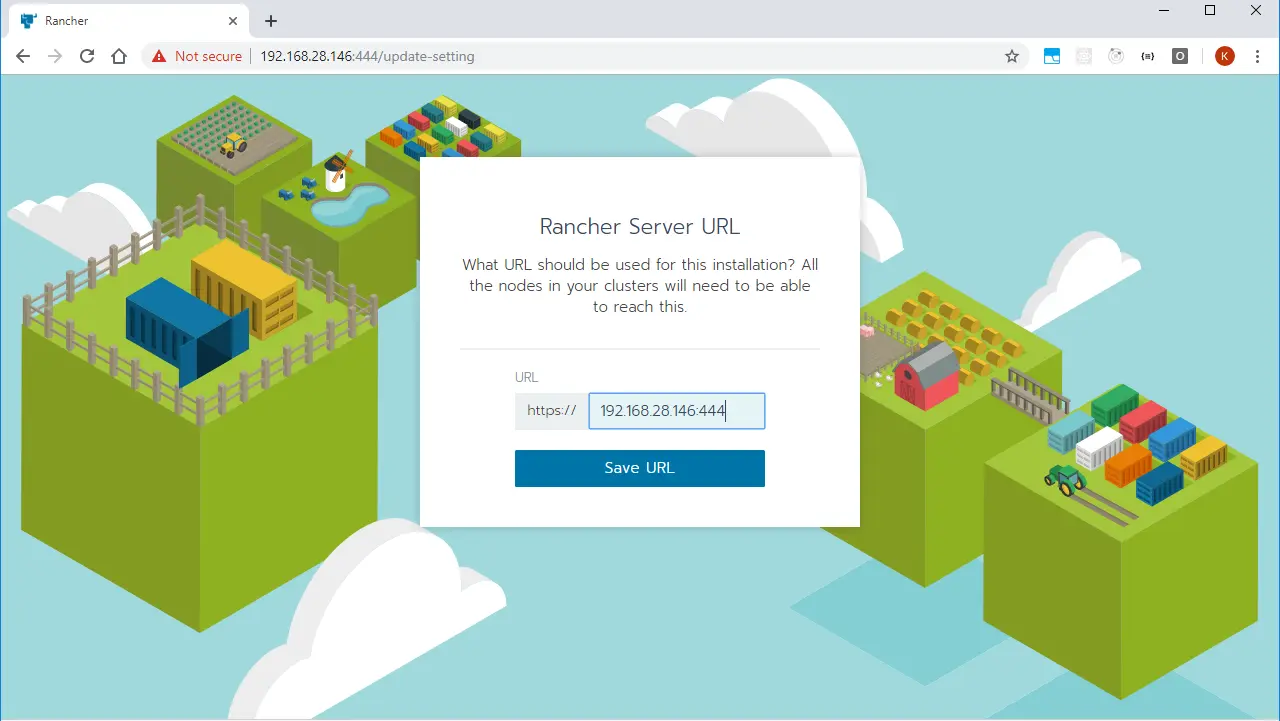Open a new tab with the plus button
The image size is (1280, 721).
coord(271,21)
